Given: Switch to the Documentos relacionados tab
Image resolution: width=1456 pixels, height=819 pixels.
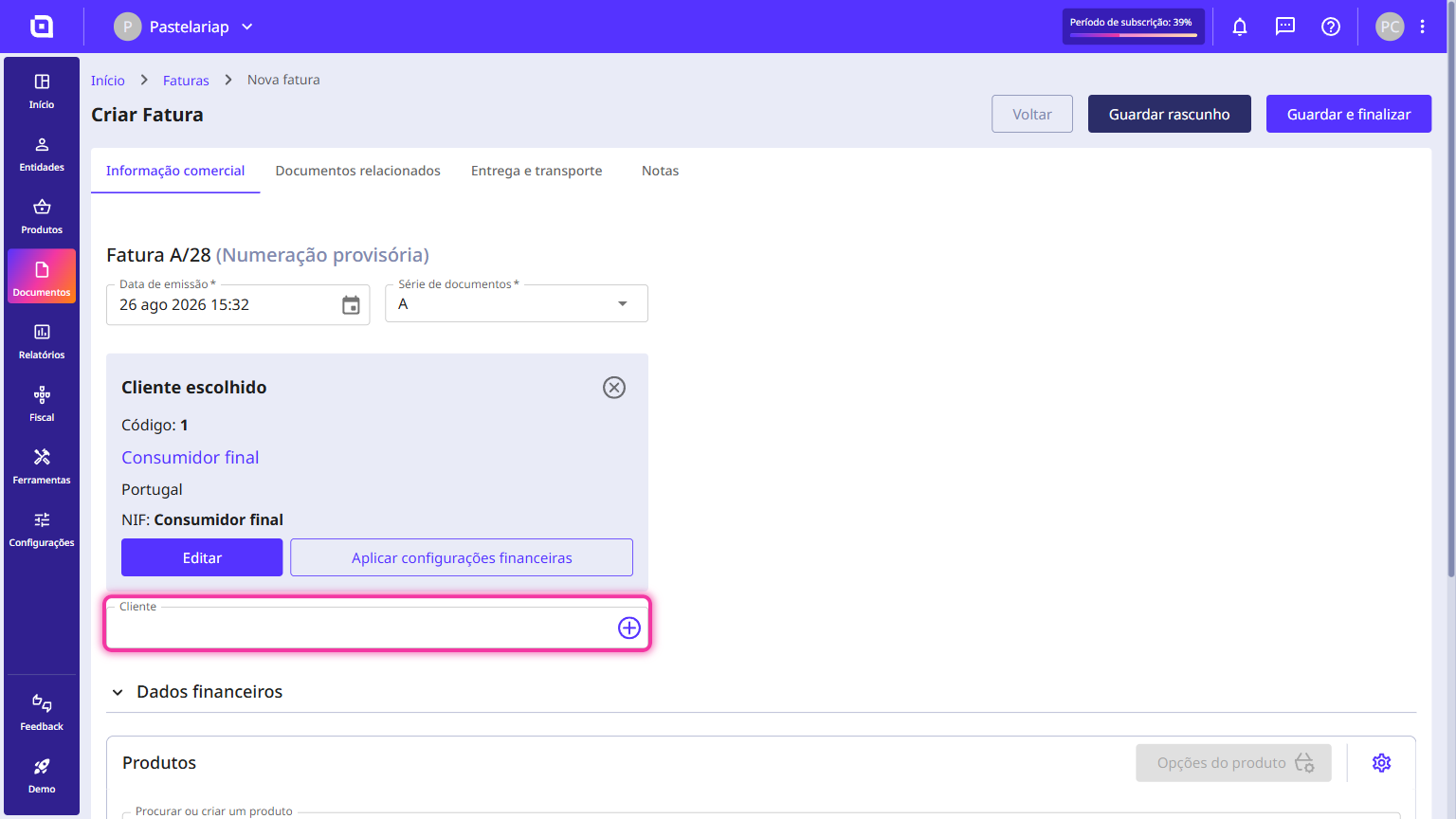Looking at the screenshot, I should pyautogui.click(x=358, y=171).
